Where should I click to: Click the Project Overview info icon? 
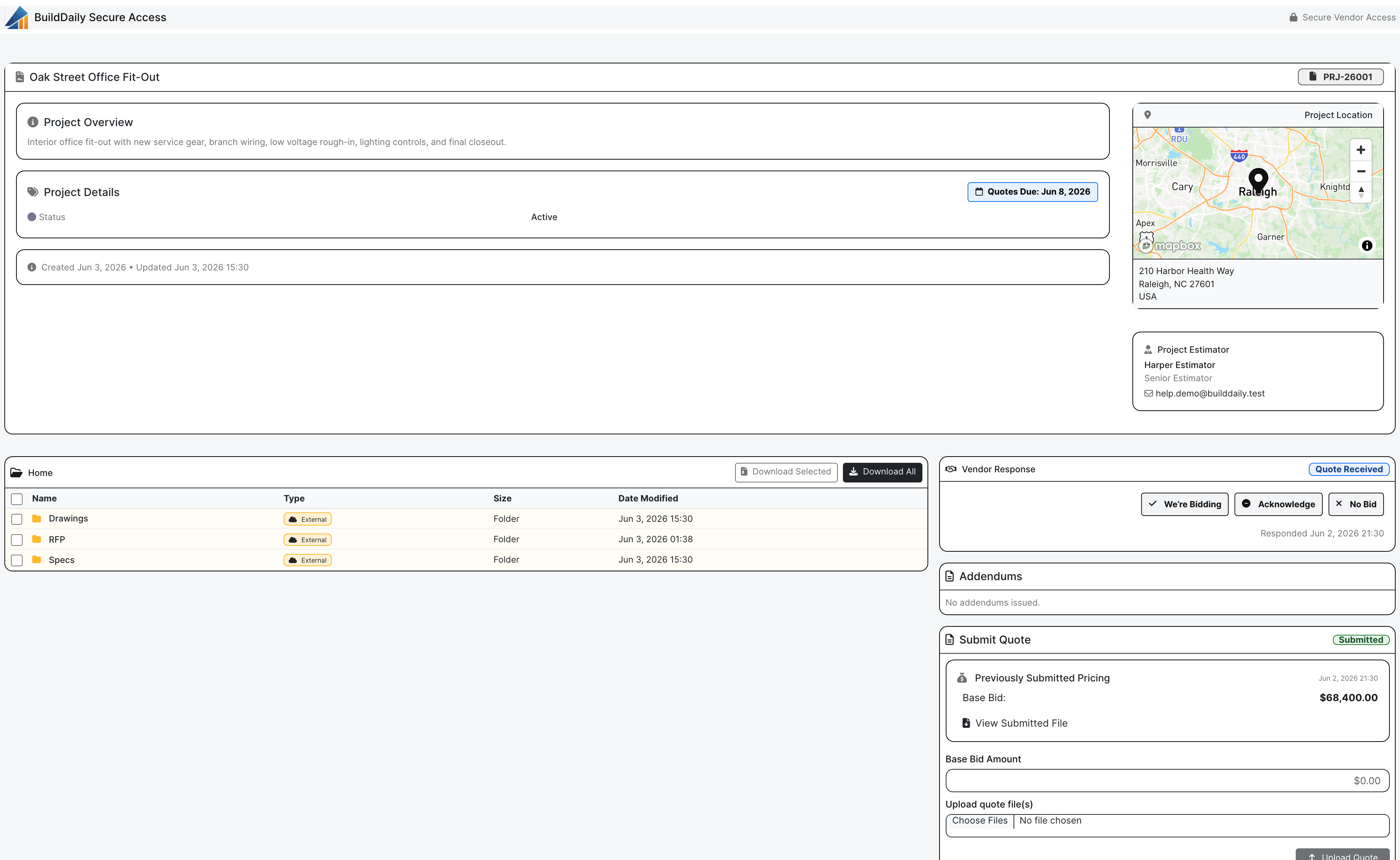click(x=33, y=122)
